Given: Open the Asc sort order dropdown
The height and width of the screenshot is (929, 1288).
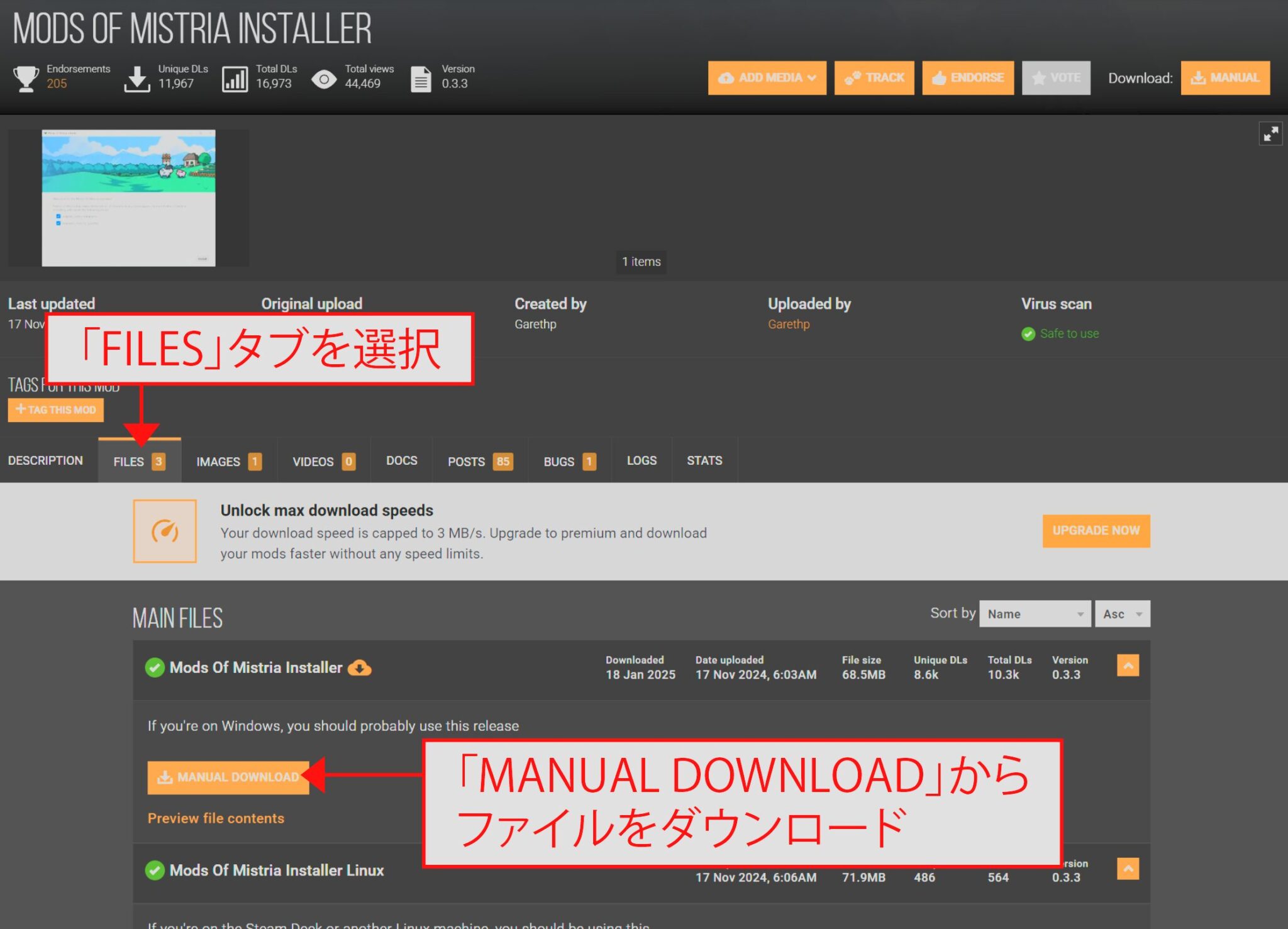Looking at the screenshot, I should coord(1122,613).
